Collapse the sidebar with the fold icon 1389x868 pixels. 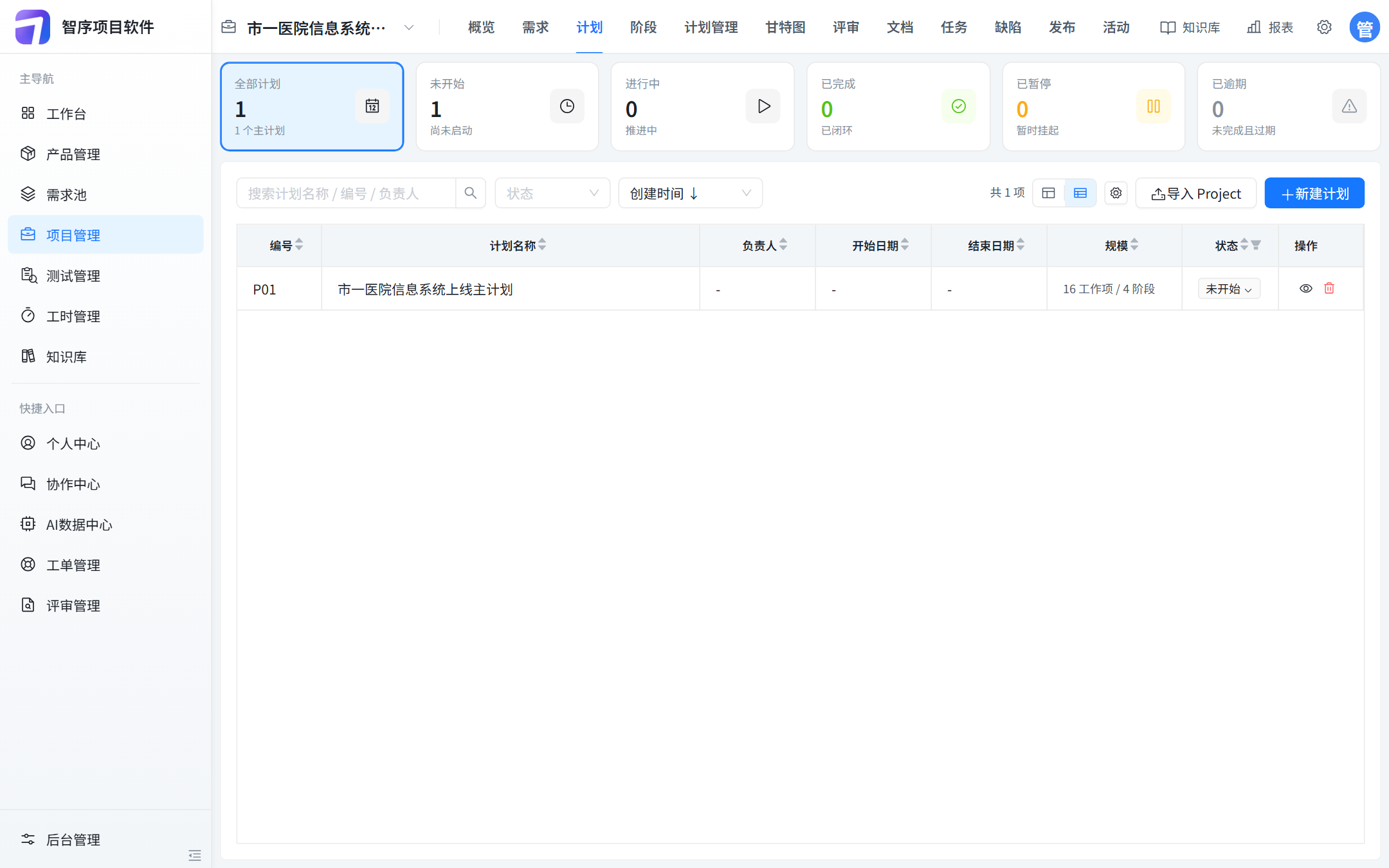[195, 855]
